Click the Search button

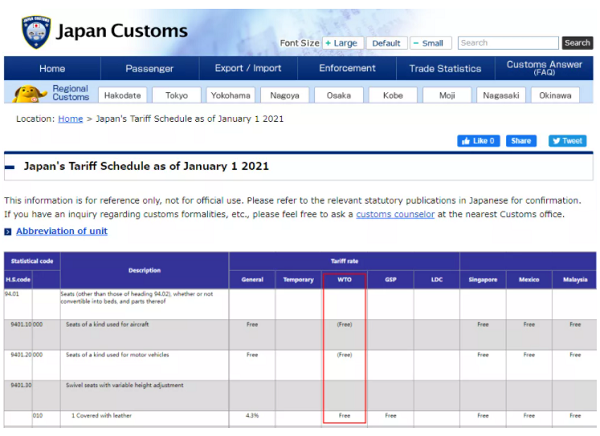click(x=577, y=43)
